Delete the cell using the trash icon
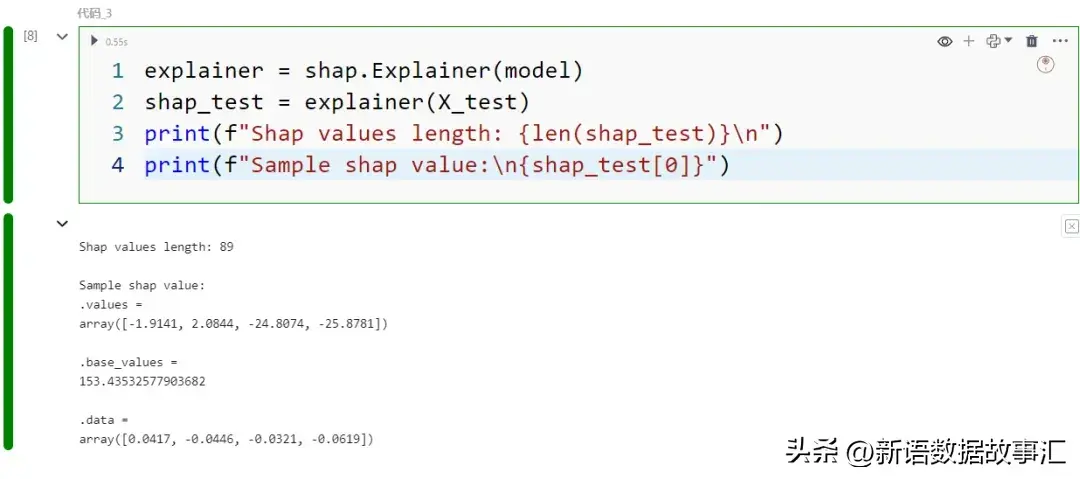Screen dimensions: 1080x479 coord(1032,41)
